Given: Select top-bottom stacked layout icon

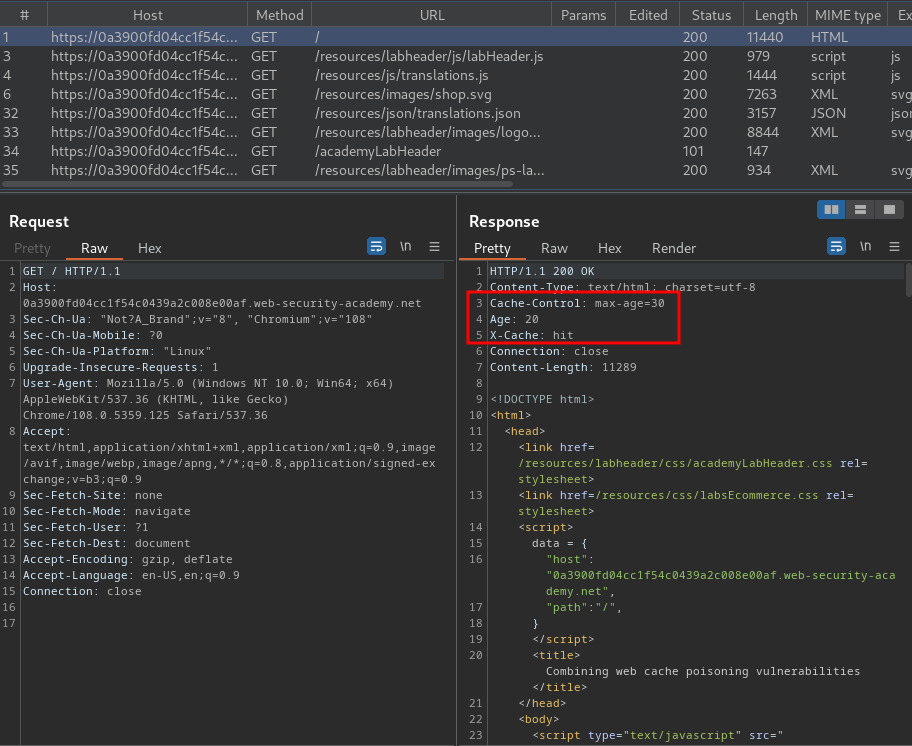Looking at the screenshot, I should coord(860,209).
